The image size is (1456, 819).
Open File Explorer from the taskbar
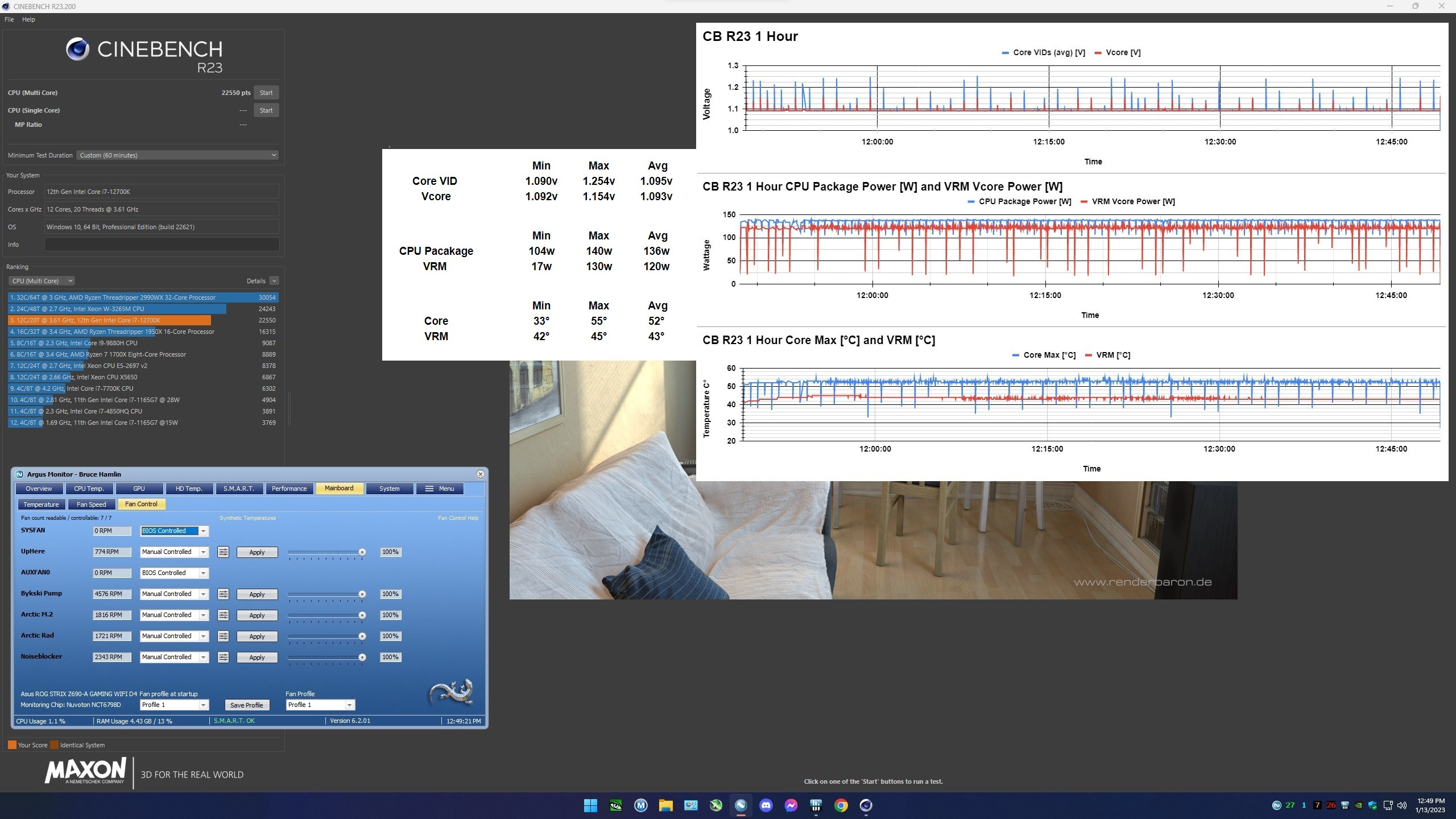[665, 805]
